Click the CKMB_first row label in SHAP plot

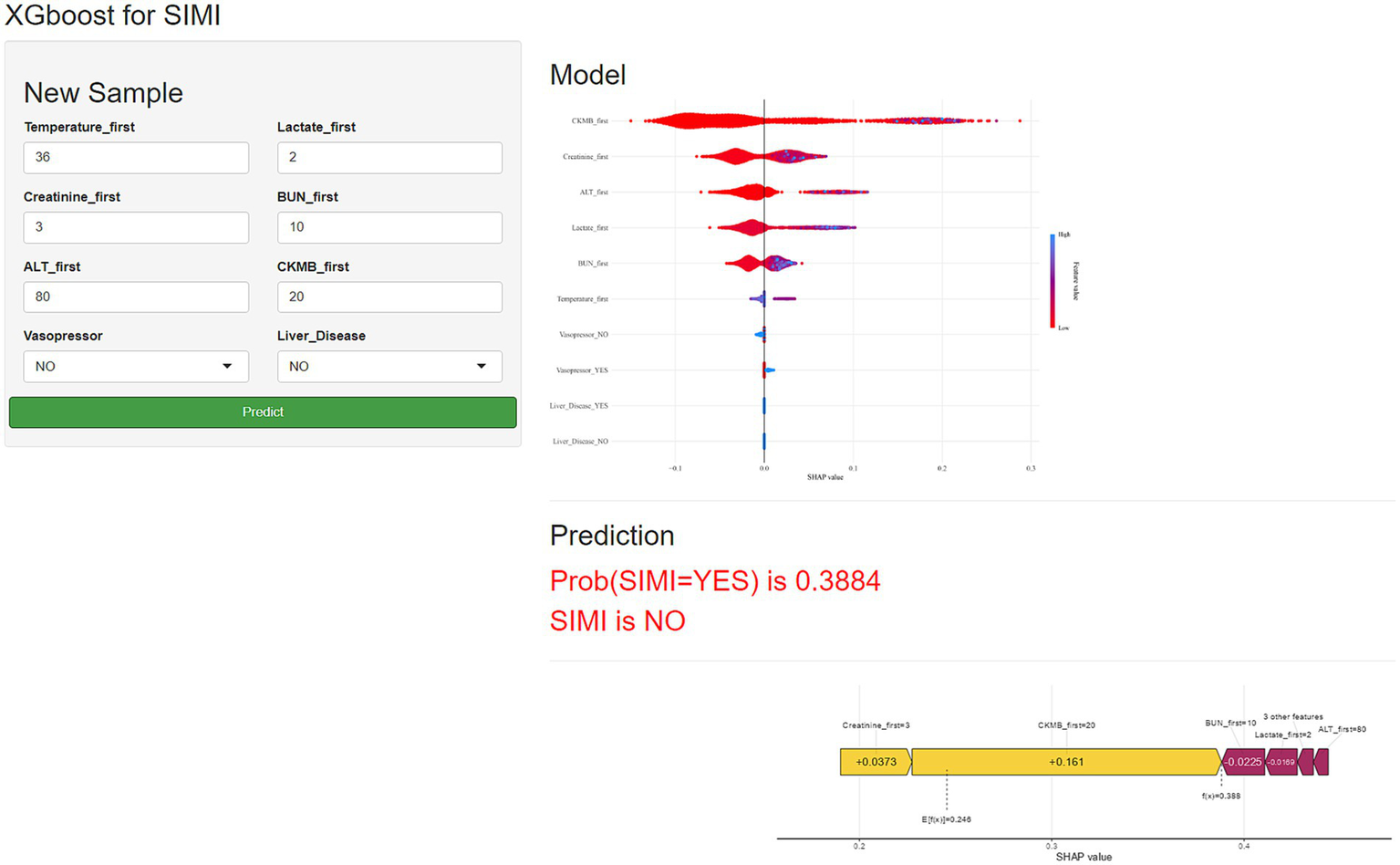tap(589, 120)
